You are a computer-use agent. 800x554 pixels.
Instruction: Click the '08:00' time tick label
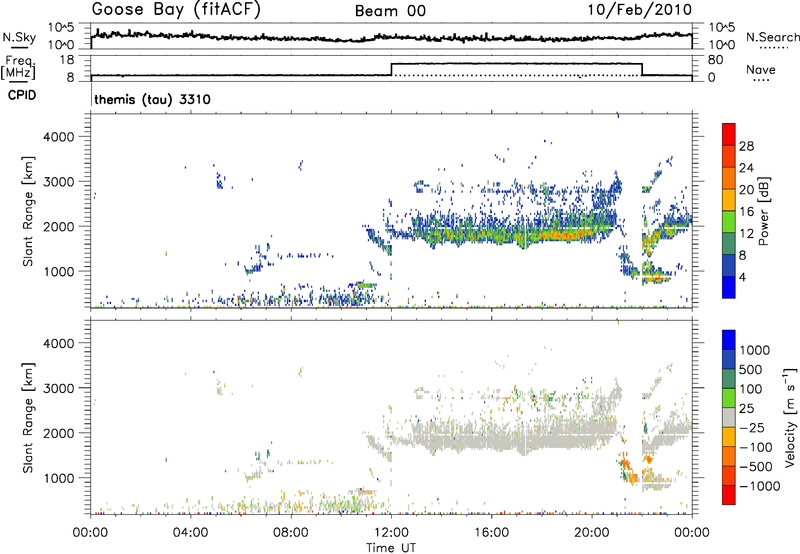tap(291, 533)
